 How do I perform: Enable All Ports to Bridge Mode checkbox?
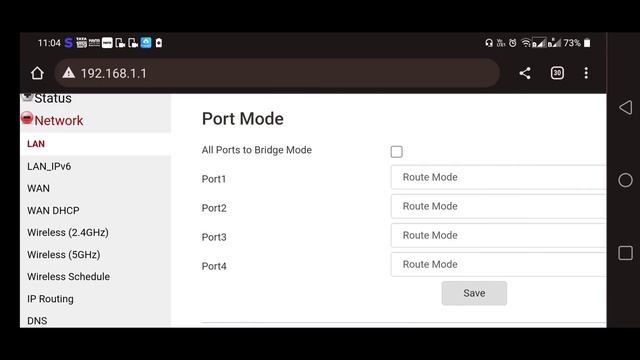[396, 151]
